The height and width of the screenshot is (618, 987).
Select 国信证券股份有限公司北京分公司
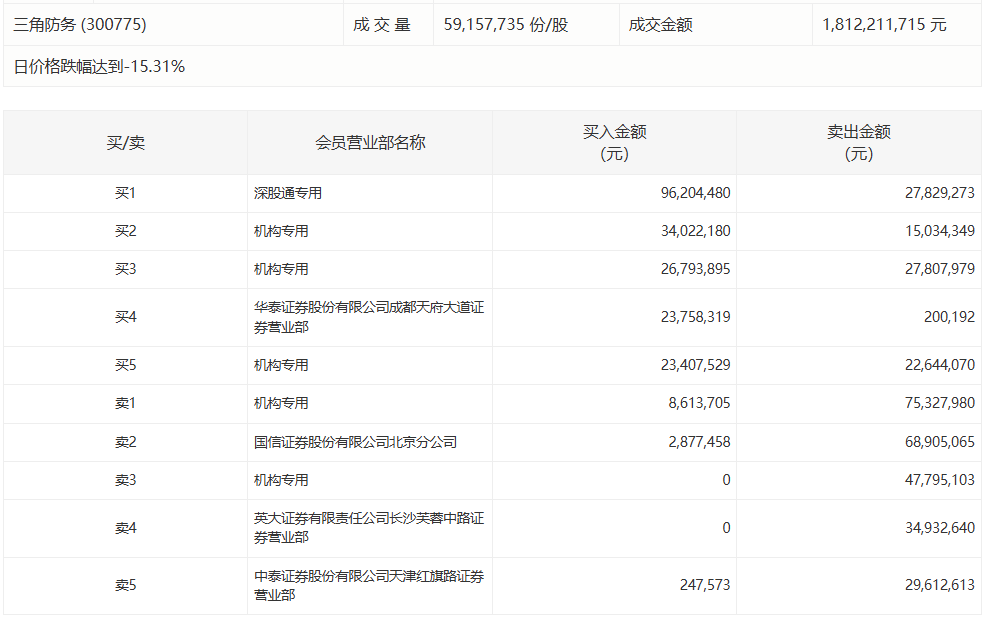point(355,441)
